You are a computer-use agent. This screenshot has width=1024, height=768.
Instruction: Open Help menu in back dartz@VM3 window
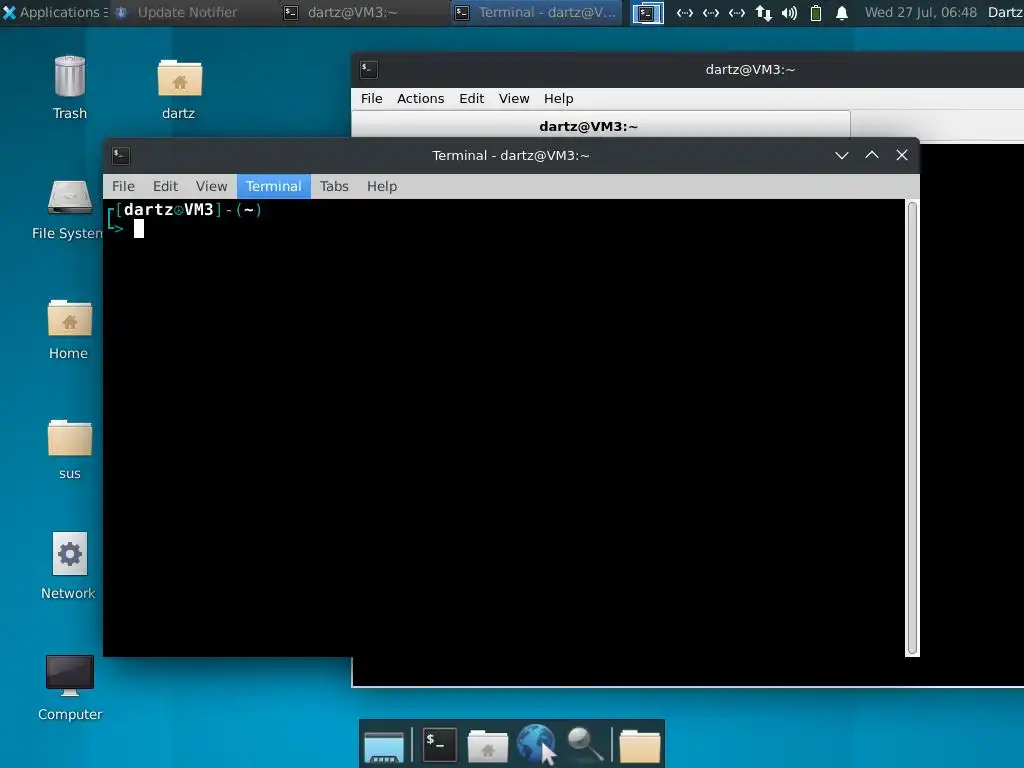[558, 99]
